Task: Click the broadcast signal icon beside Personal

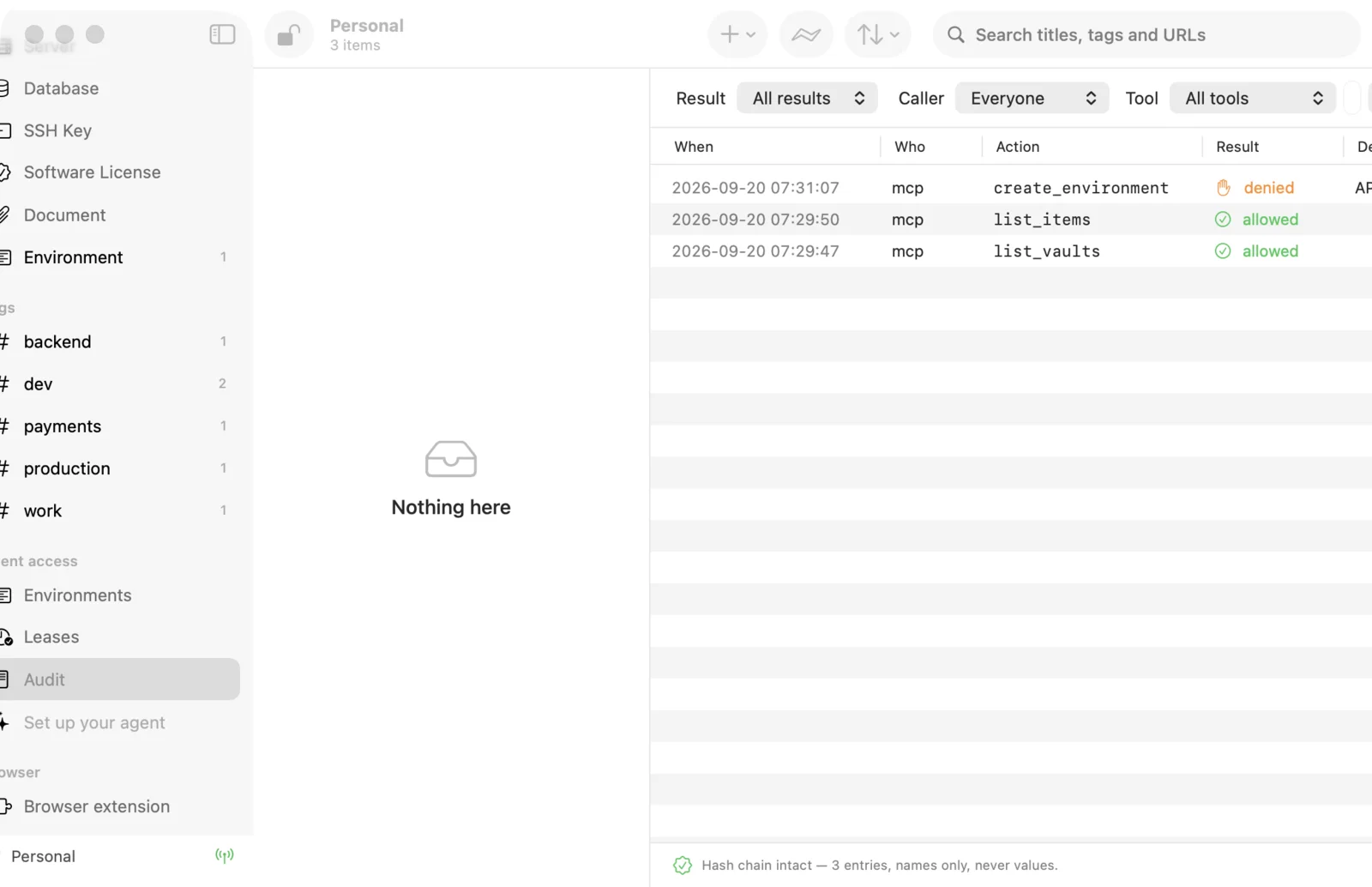Action: click(x=224, y=855)
